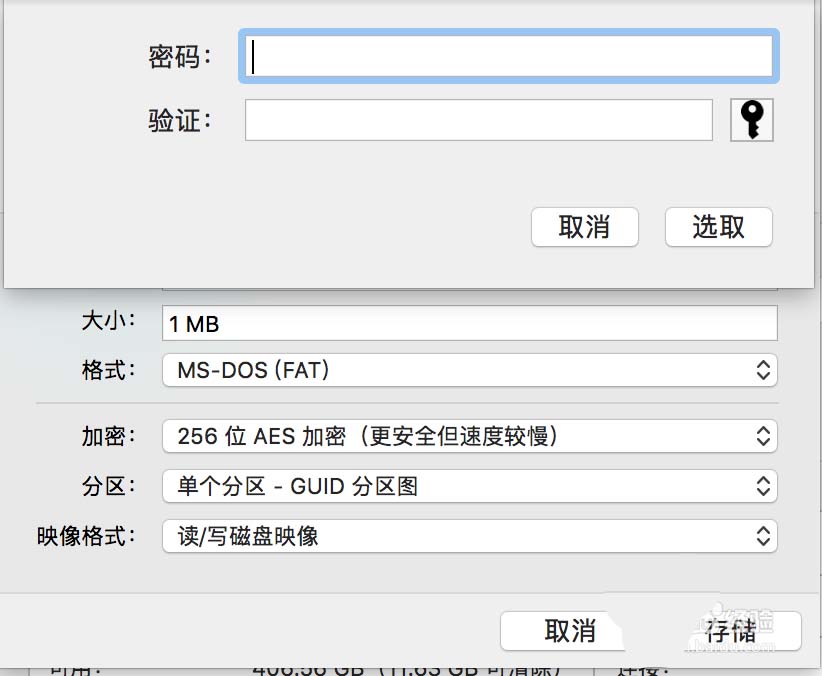Click the 大小 field showing 1 MB
Viewport: 822px width, 676px height.
469,324
